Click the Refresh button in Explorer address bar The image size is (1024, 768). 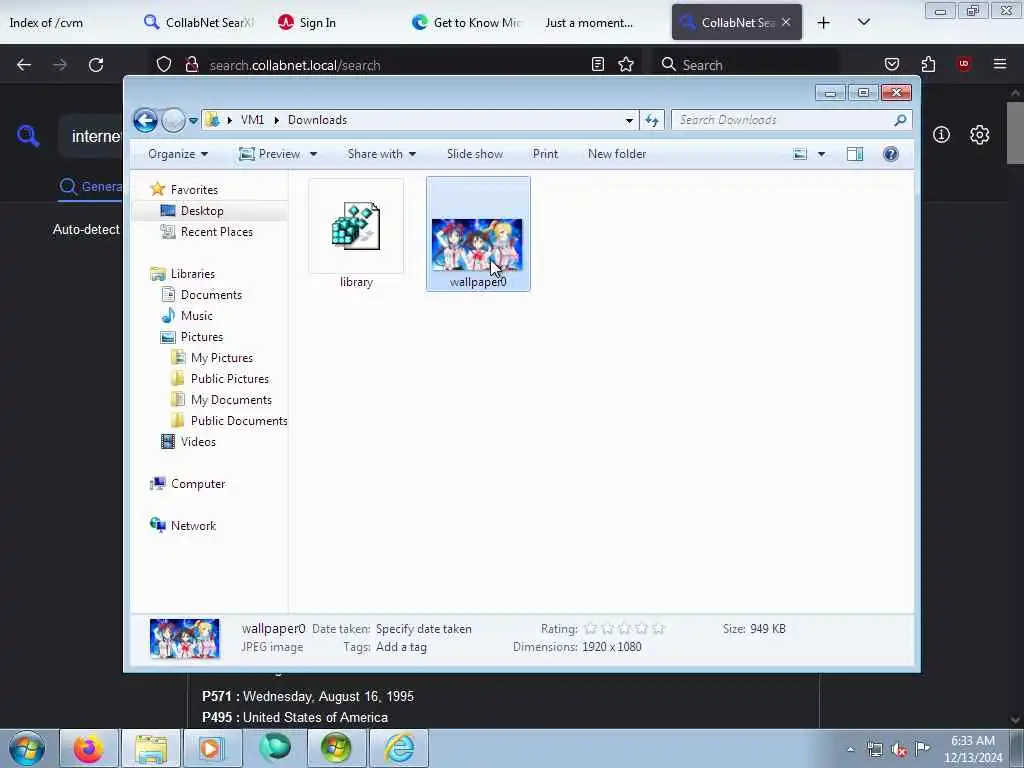(652, 120)
